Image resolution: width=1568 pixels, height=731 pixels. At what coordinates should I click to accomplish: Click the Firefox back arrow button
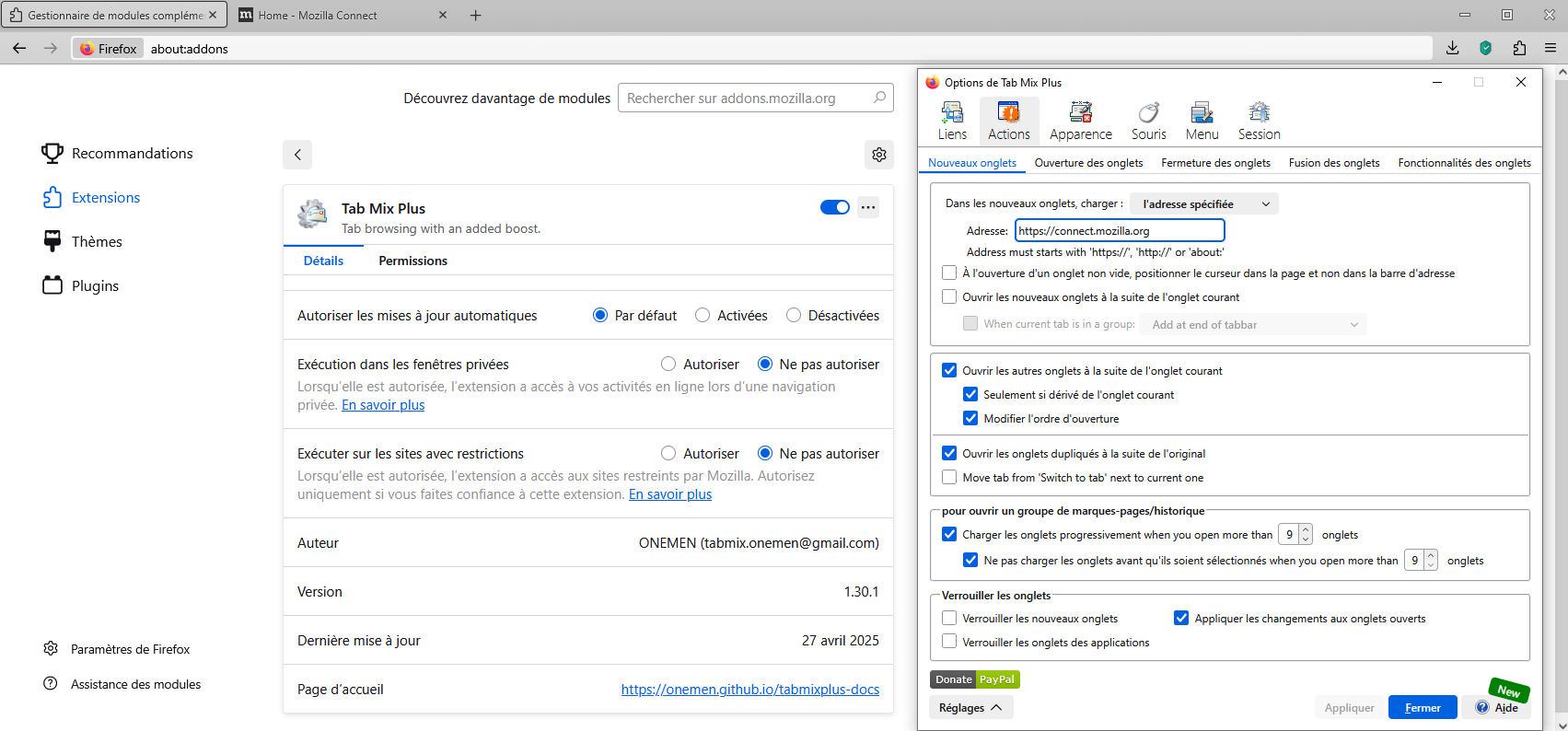tap(19, 48)
